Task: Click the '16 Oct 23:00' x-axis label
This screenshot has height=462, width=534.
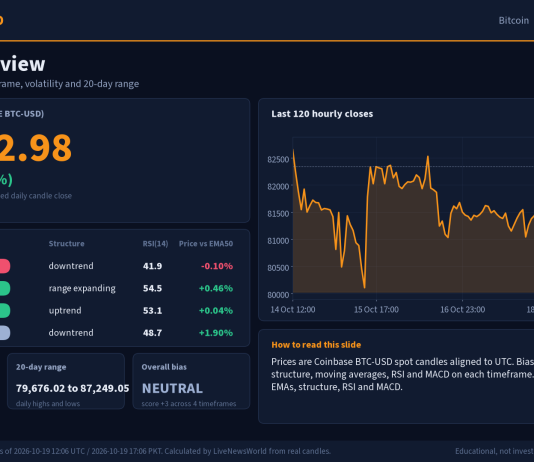Action: [x=462, y=309]
